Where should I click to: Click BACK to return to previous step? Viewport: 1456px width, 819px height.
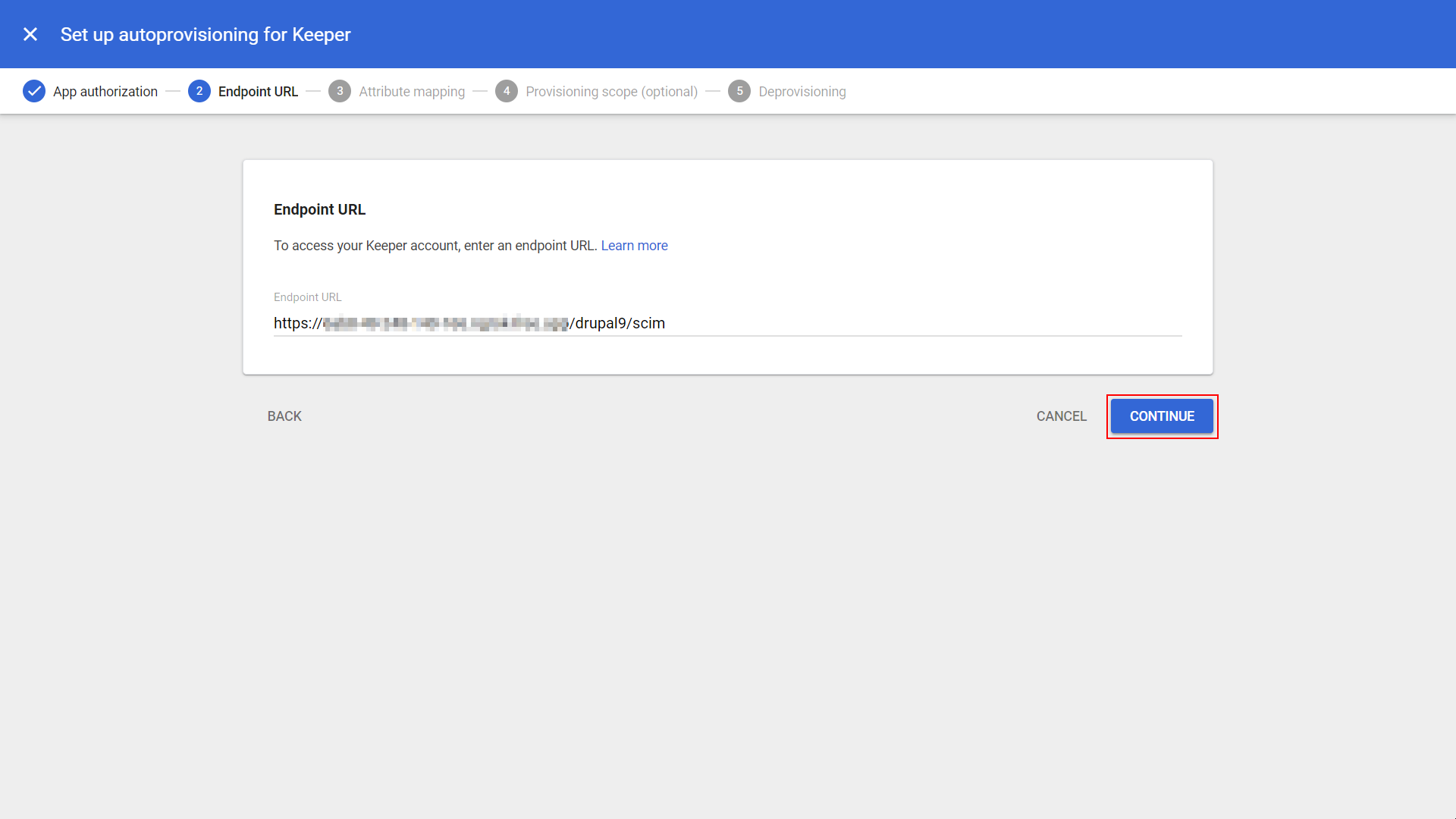[284, 416]
